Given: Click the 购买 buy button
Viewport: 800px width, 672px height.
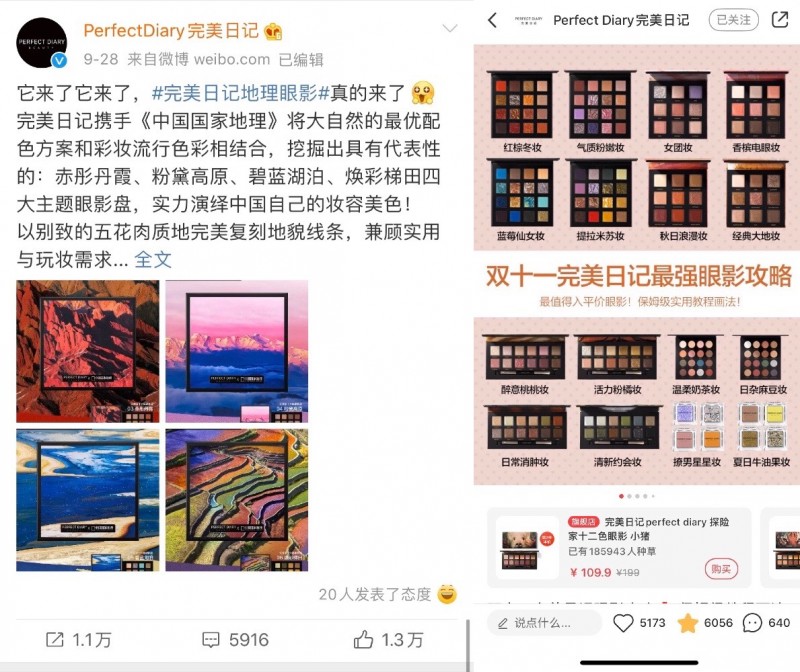Looking at the screenshot, I should click(x=721, y=568).
